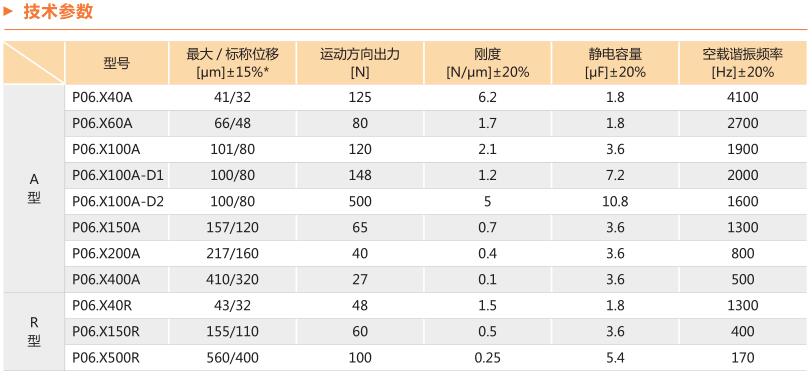Click model P06.X100A-D1
The width and height of the screenshot is (812, 378).
(x=118, y=176)
